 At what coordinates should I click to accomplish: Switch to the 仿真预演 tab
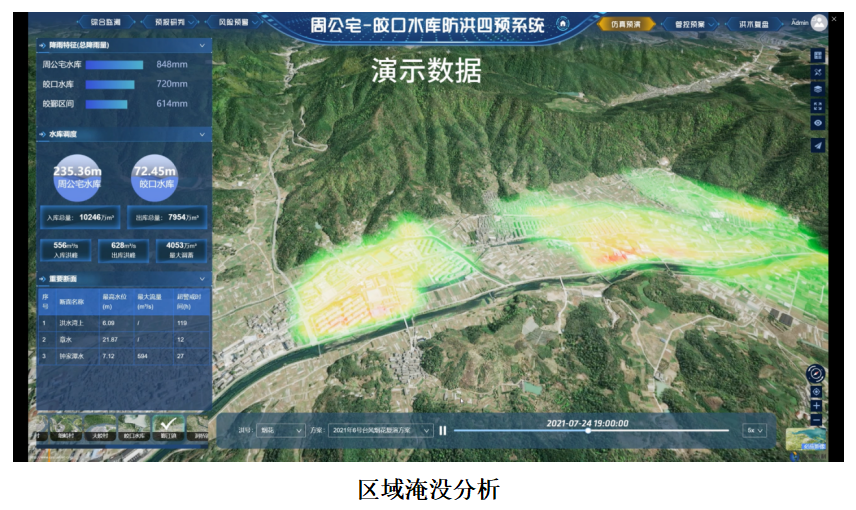[x=620, y=23]
